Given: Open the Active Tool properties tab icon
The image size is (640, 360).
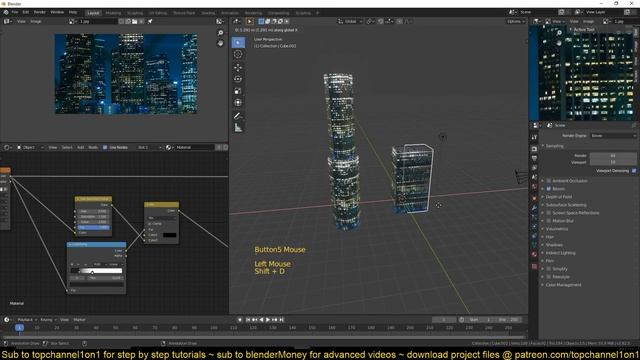Looking at the screenshot, I should click(534, 138).
